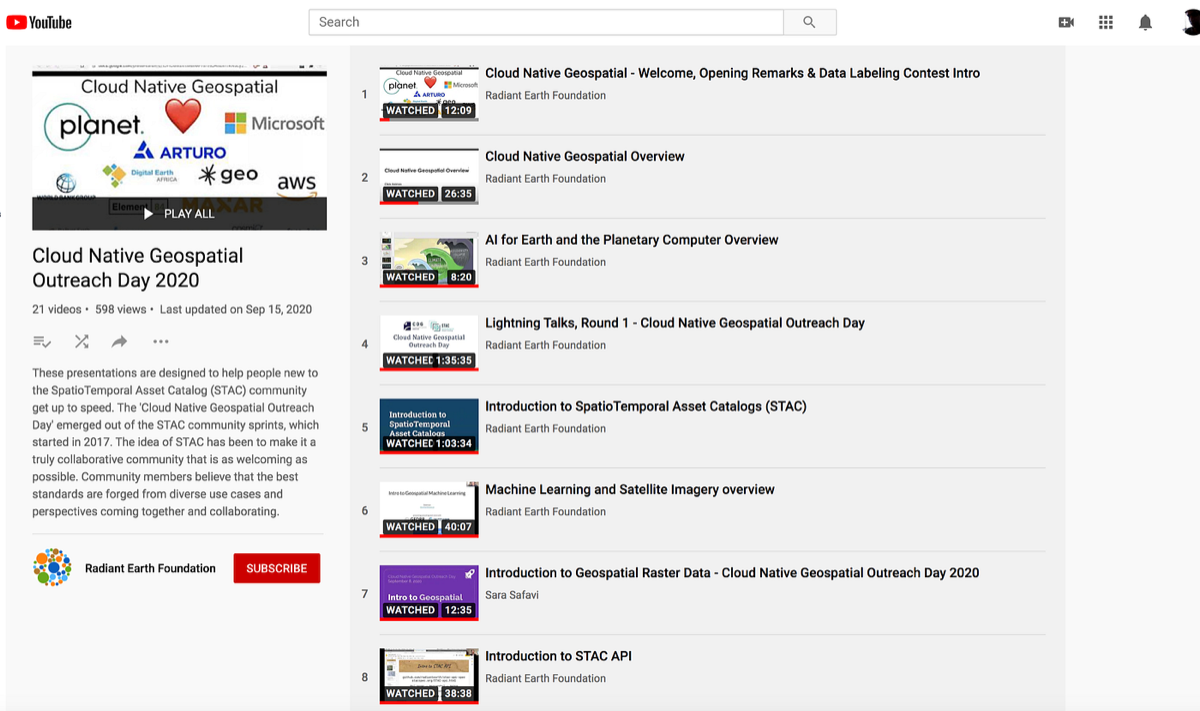Share the playlist with arrow icon
Viewport: 1200px width, 711px height.
119,342
